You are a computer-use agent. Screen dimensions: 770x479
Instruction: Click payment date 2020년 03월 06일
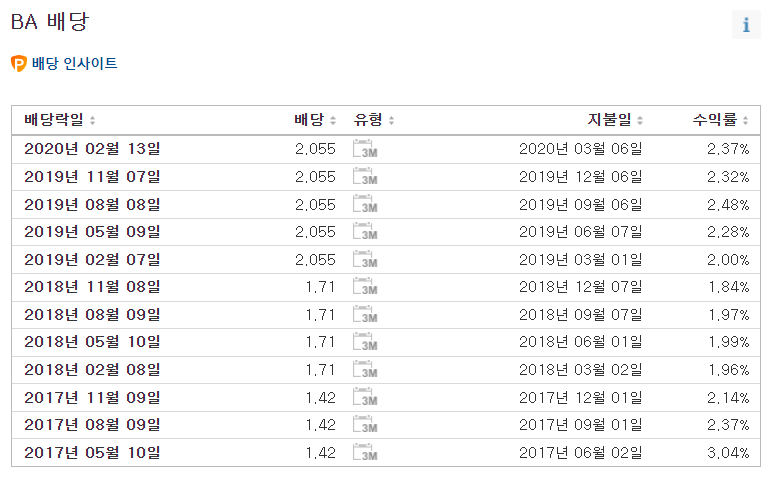580,149
